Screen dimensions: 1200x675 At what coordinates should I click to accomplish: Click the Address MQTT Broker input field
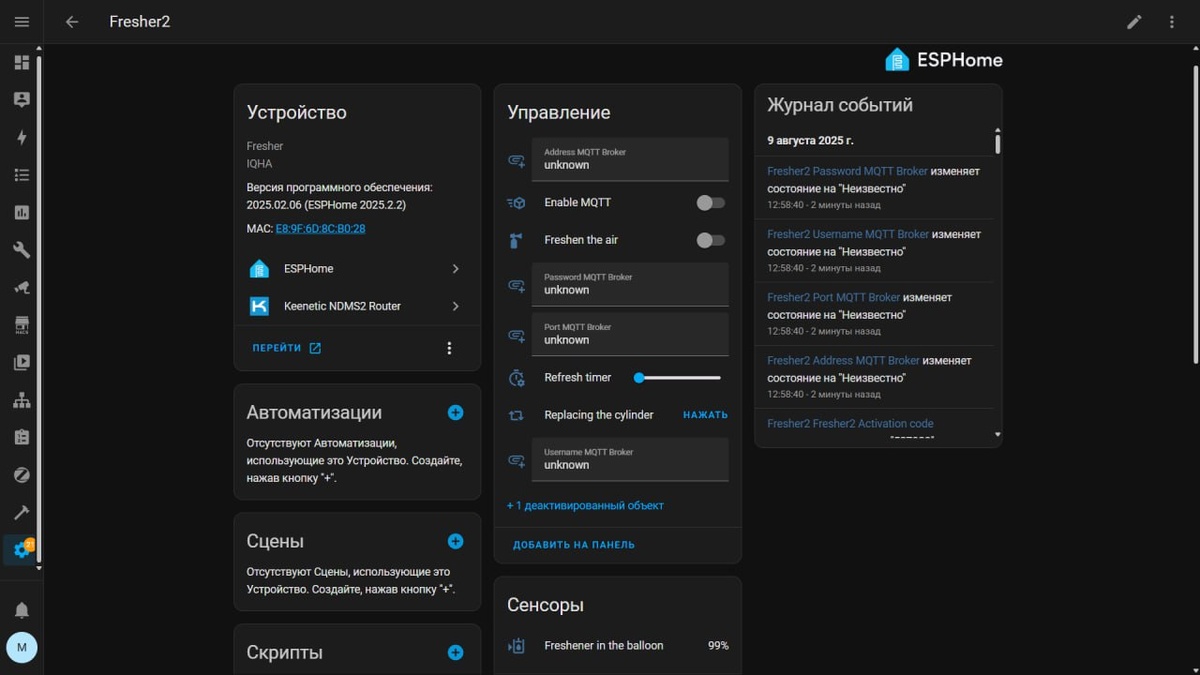click(x=630, y=160)
